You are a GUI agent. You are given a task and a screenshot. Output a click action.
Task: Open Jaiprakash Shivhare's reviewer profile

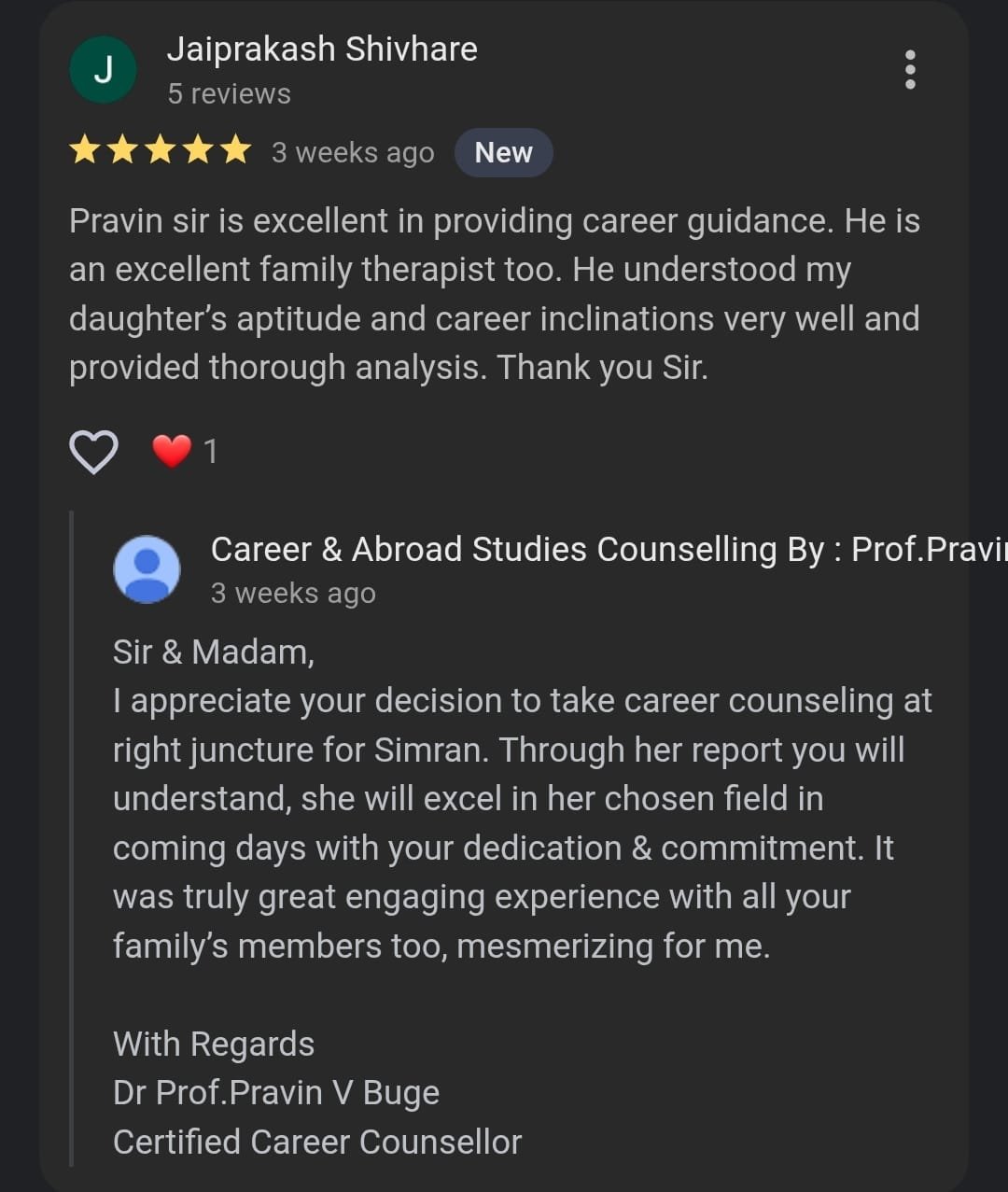tap(322, 49)
